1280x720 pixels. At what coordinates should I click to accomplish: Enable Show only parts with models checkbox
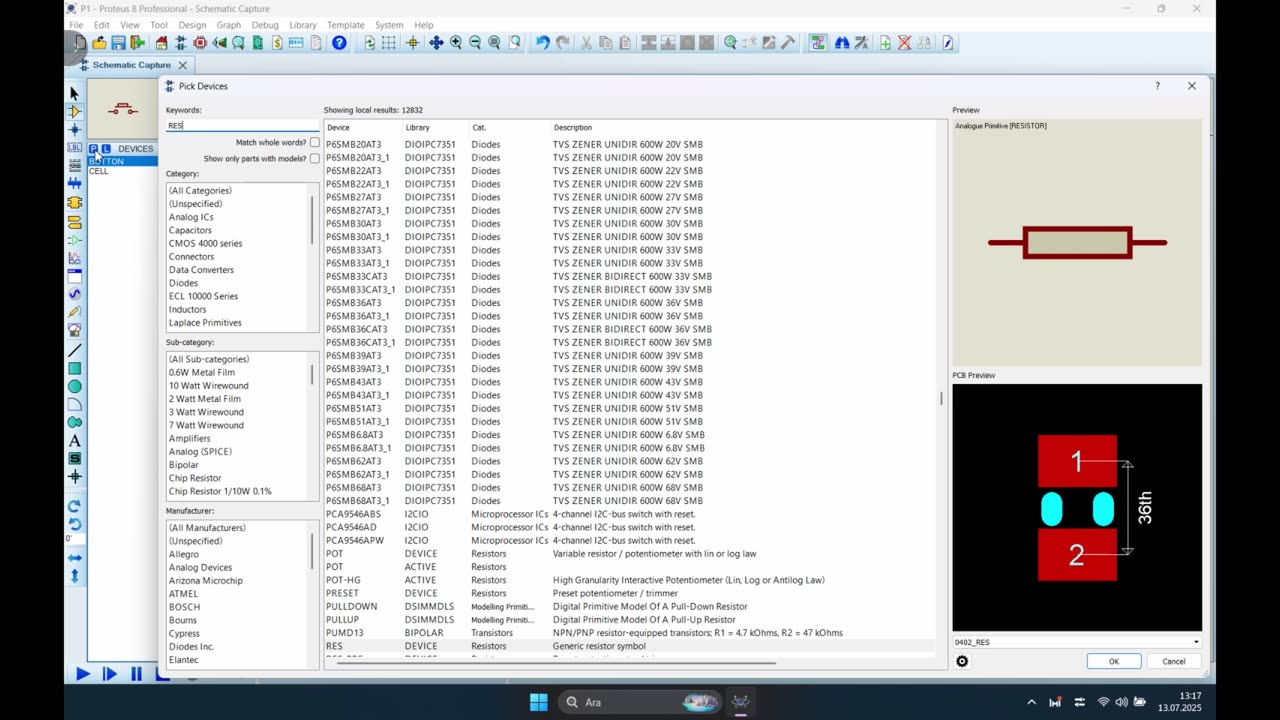315,159
